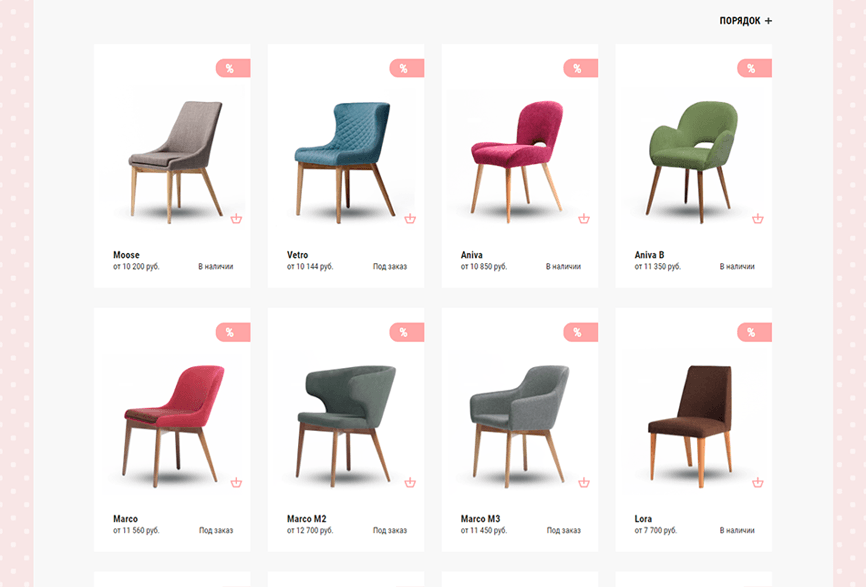
Task: Add Marco M2 chair to basket
Action: [x=410, y=483]
